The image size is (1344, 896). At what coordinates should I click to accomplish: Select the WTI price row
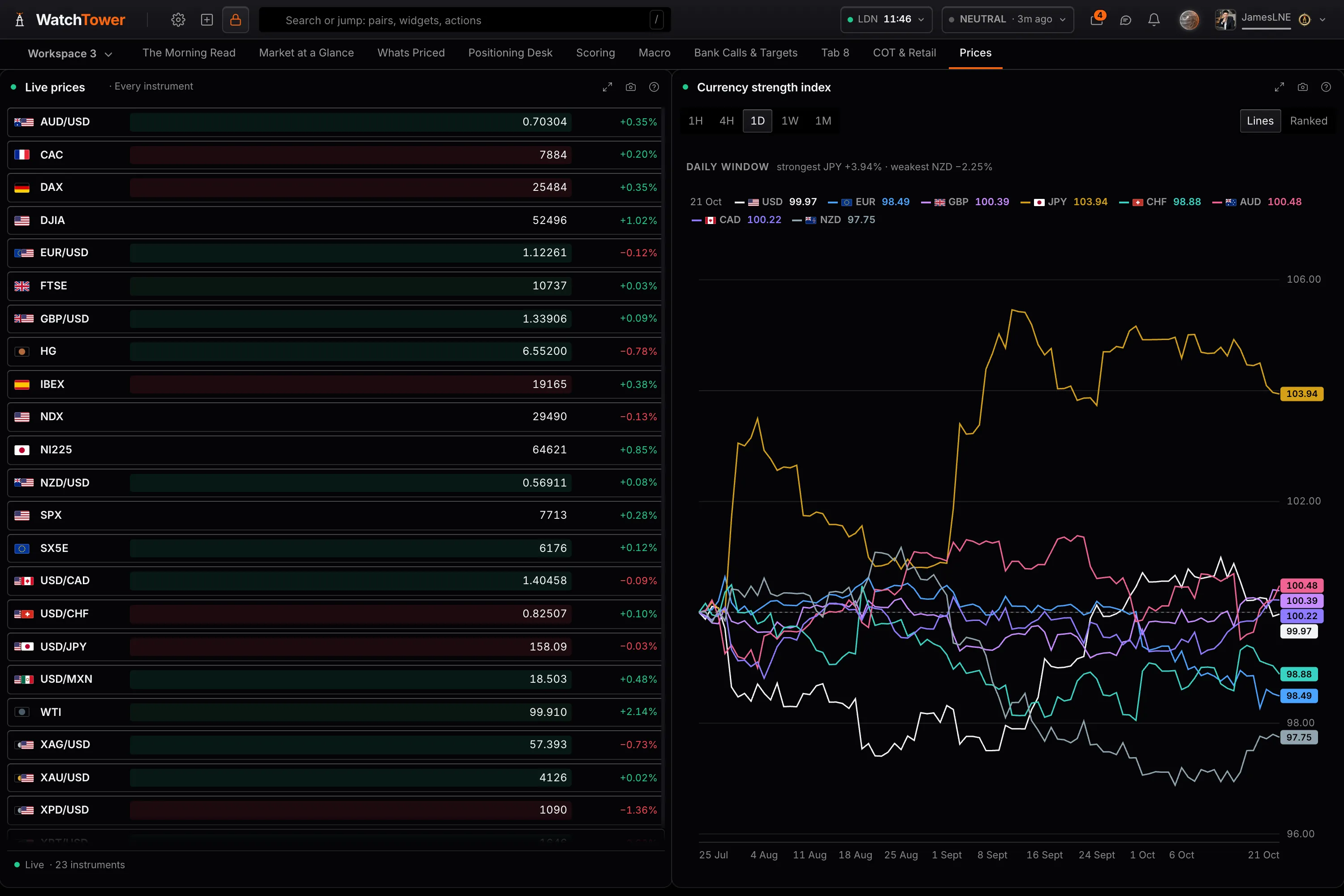(335, 712)
